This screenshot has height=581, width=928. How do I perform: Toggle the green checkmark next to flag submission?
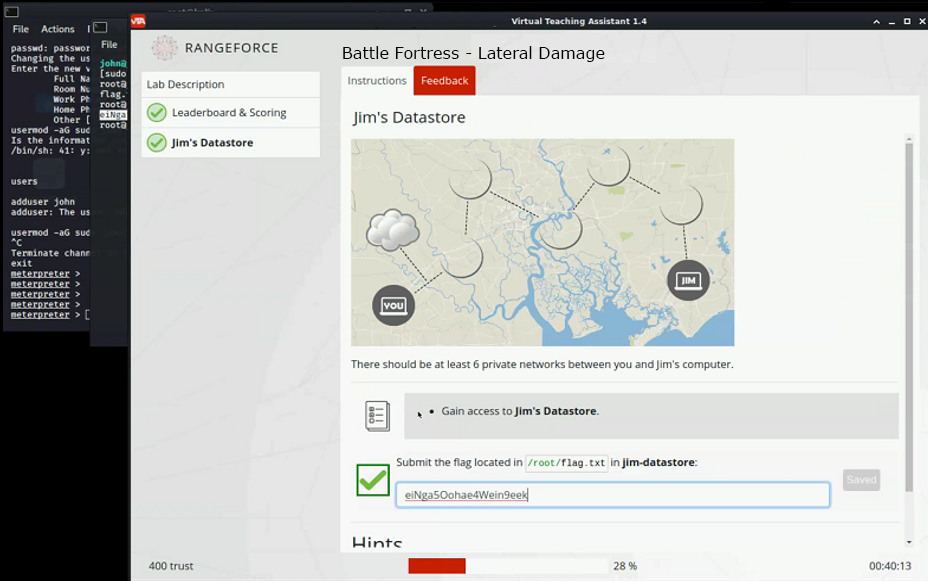[x=372, y=481]
